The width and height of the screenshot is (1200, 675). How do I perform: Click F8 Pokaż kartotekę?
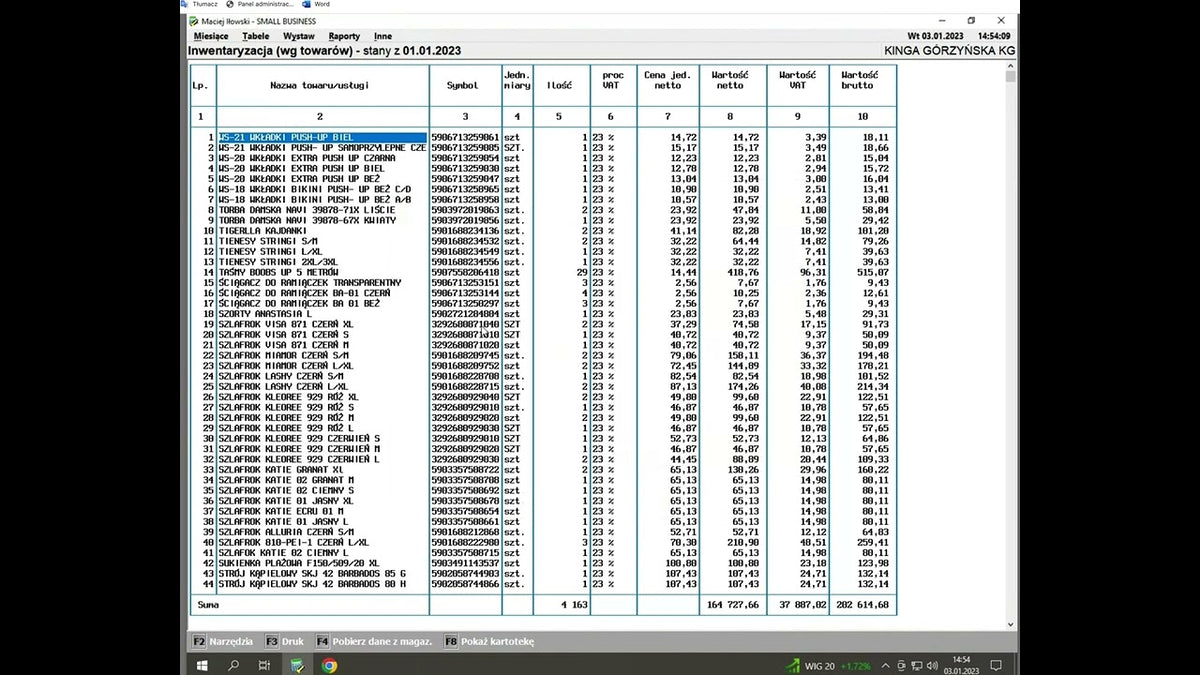[490, 641]
